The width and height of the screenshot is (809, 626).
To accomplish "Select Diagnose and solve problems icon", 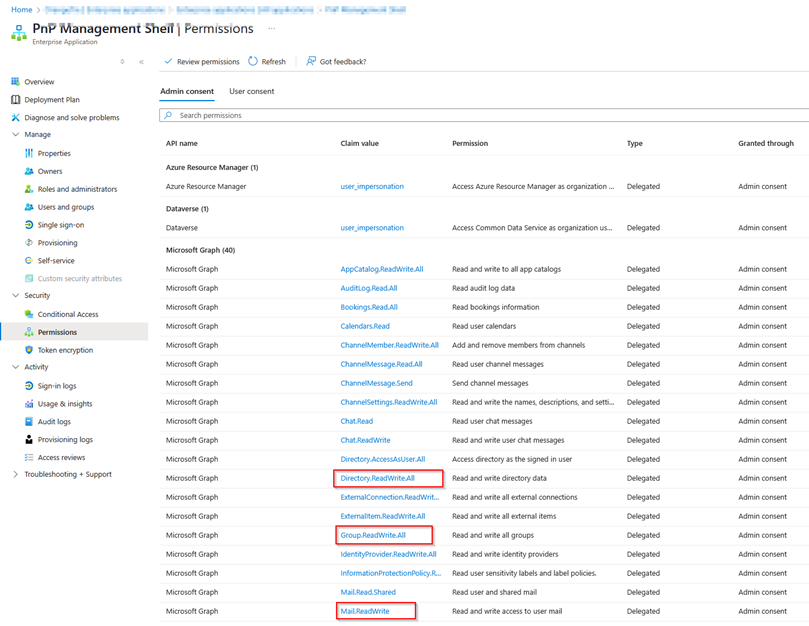I will point(15,118).
